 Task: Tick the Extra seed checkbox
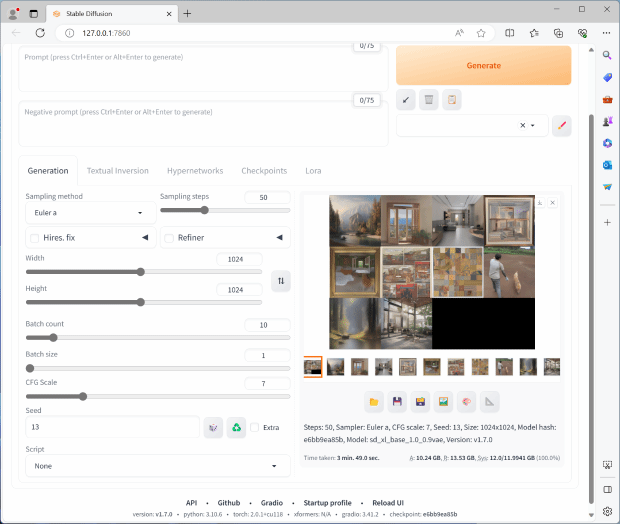tap(255, 428)
